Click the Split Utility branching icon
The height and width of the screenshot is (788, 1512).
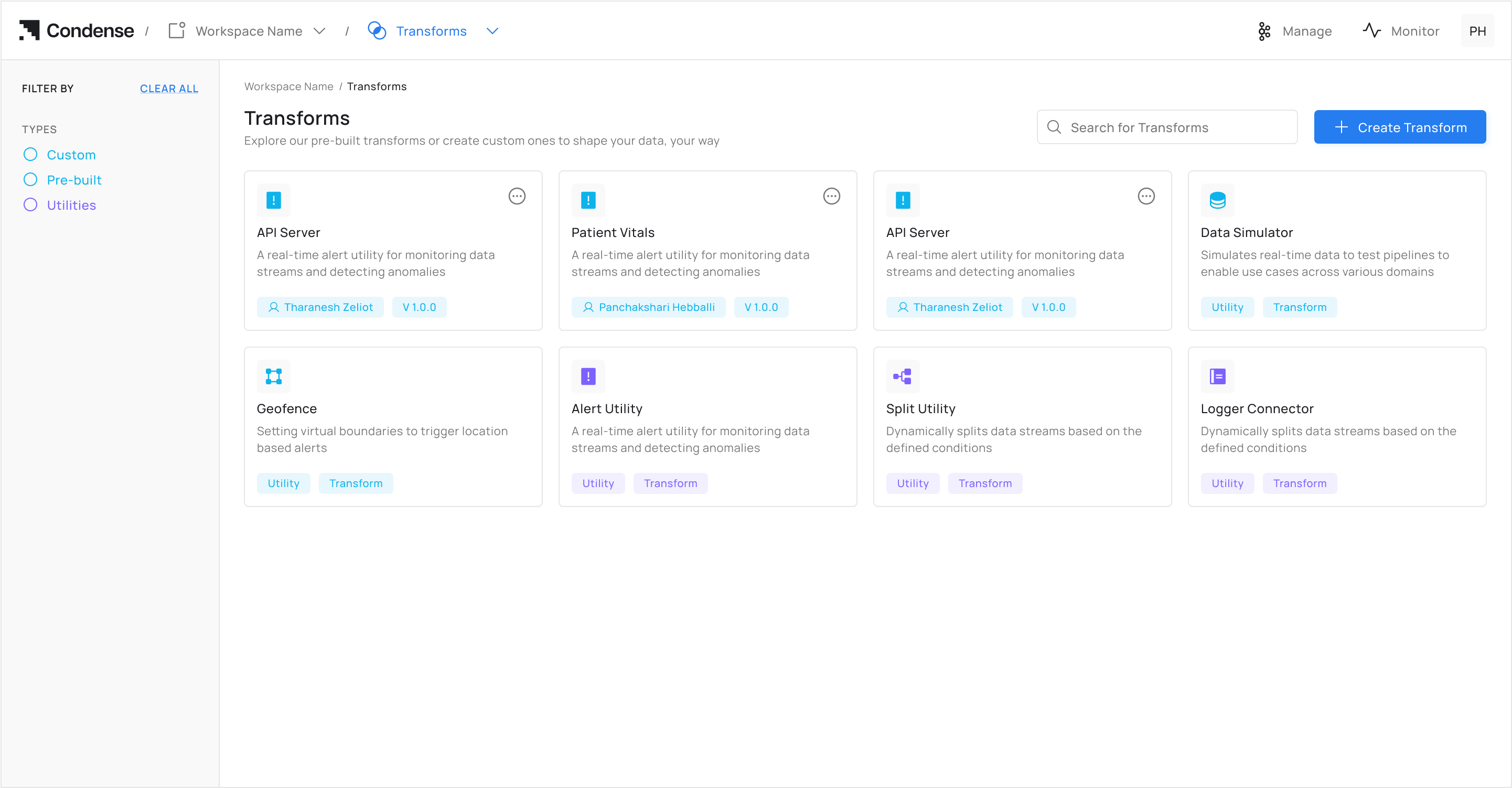click(x=902, y=376)
